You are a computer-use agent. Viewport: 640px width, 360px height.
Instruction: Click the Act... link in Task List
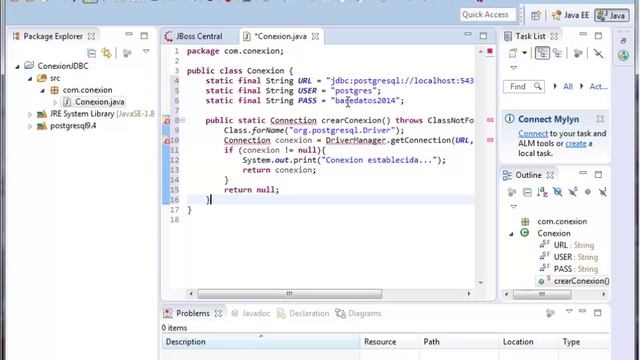coord(598,87)
